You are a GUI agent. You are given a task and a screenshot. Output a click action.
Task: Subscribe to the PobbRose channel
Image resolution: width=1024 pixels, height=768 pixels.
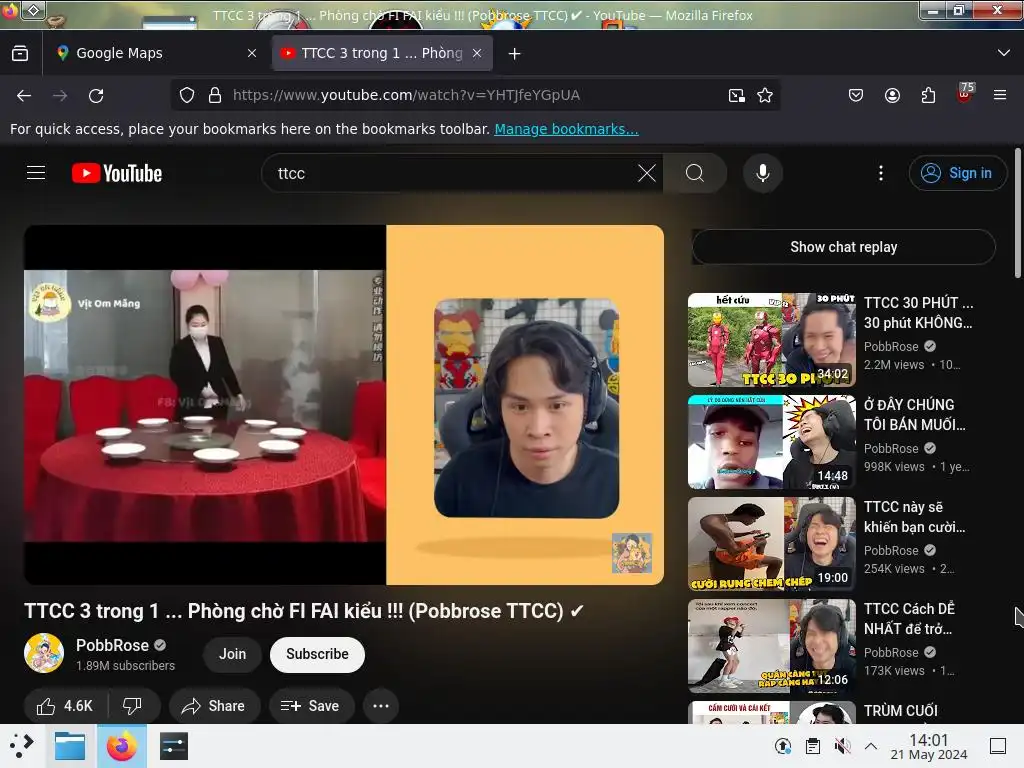coord(317,654)
